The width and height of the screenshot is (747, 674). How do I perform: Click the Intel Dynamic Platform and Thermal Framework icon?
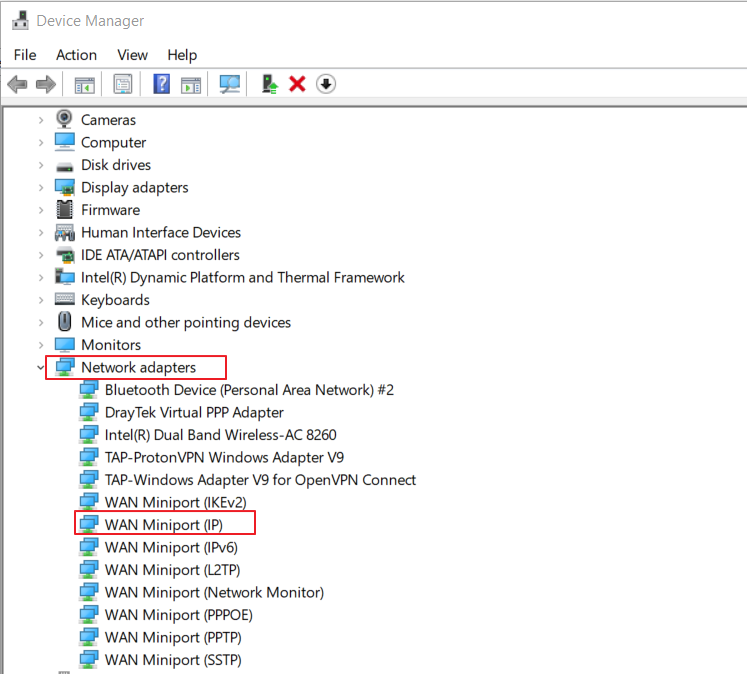click(64, 277)
